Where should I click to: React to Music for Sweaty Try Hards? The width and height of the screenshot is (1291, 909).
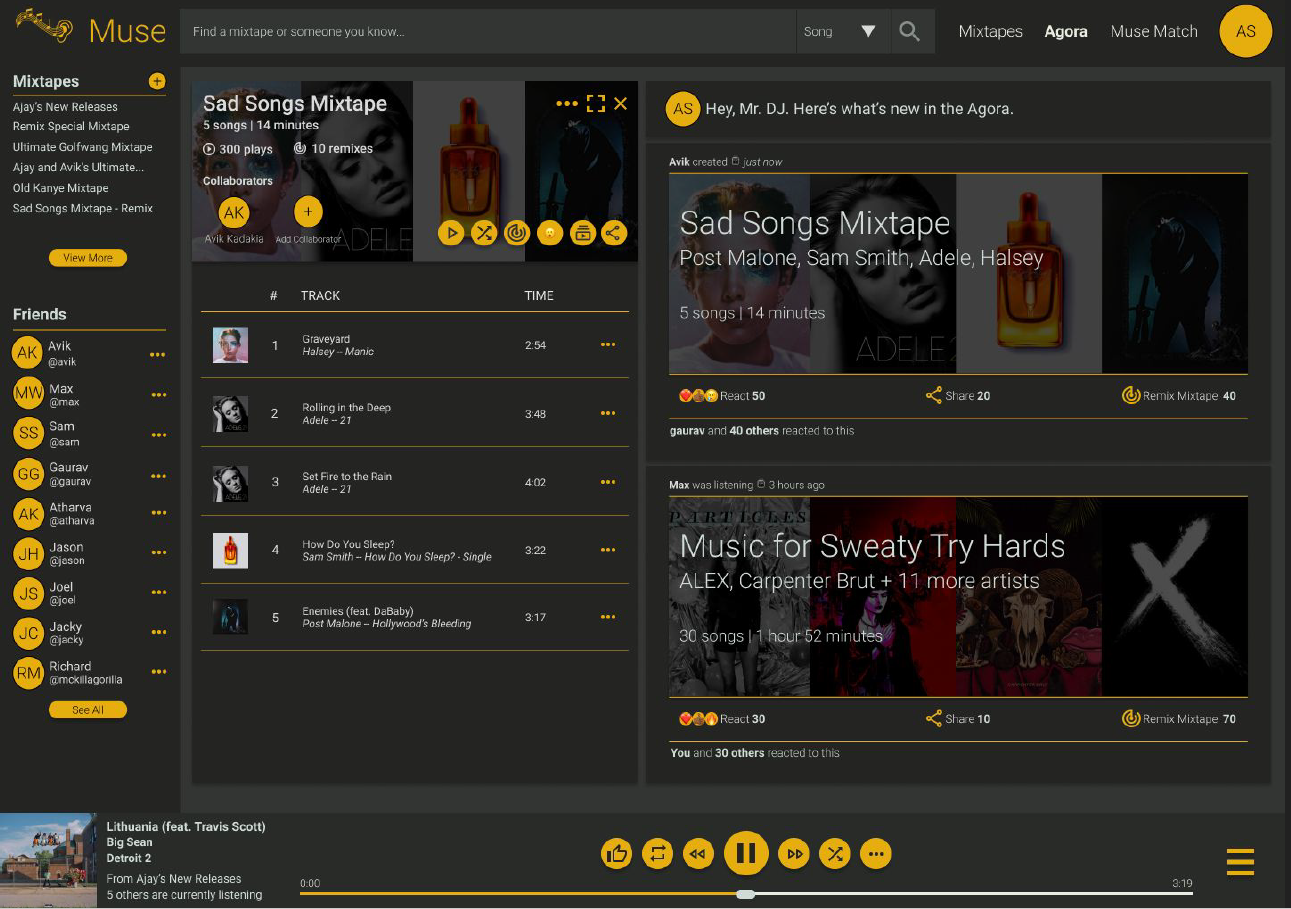(722, 719)
